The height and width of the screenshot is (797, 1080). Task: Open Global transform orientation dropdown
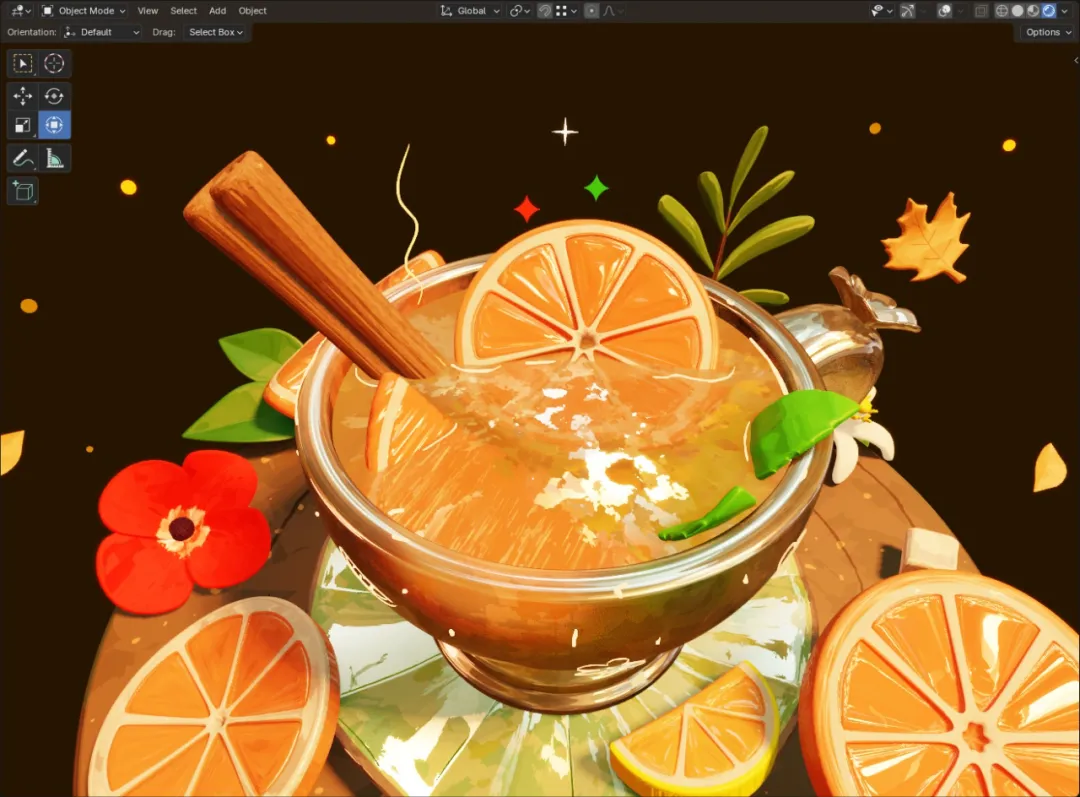(470, 10)
